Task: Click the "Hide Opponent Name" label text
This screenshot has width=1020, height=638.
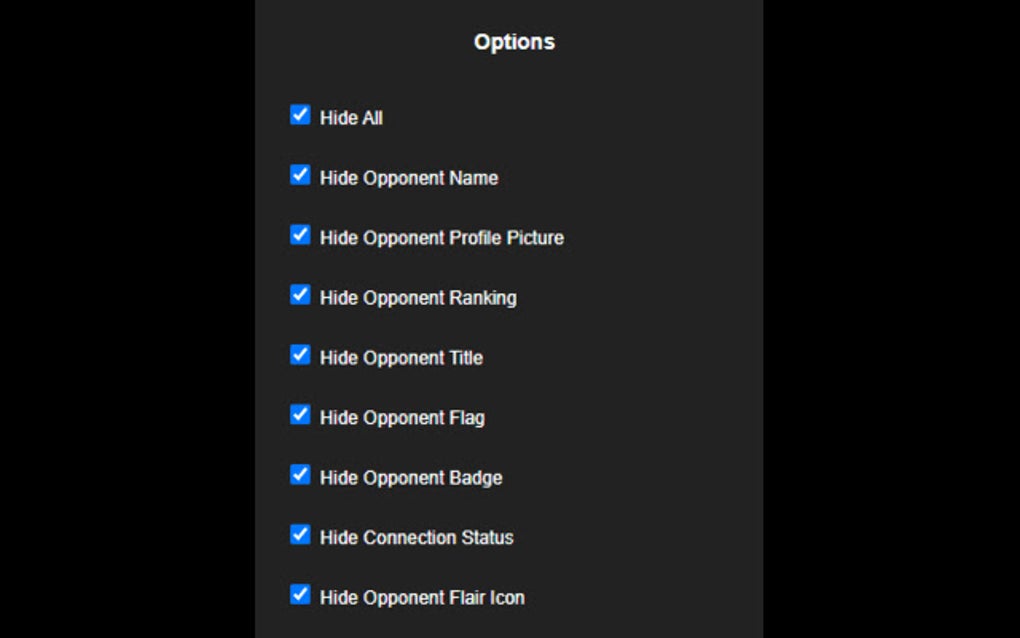Action: point(408,178)
